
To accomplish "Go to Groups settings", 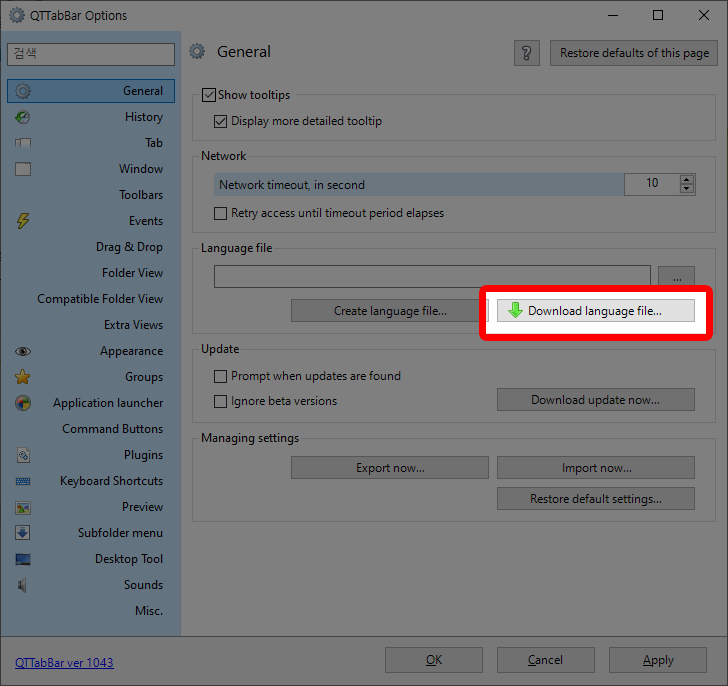I will coord(91,377).
